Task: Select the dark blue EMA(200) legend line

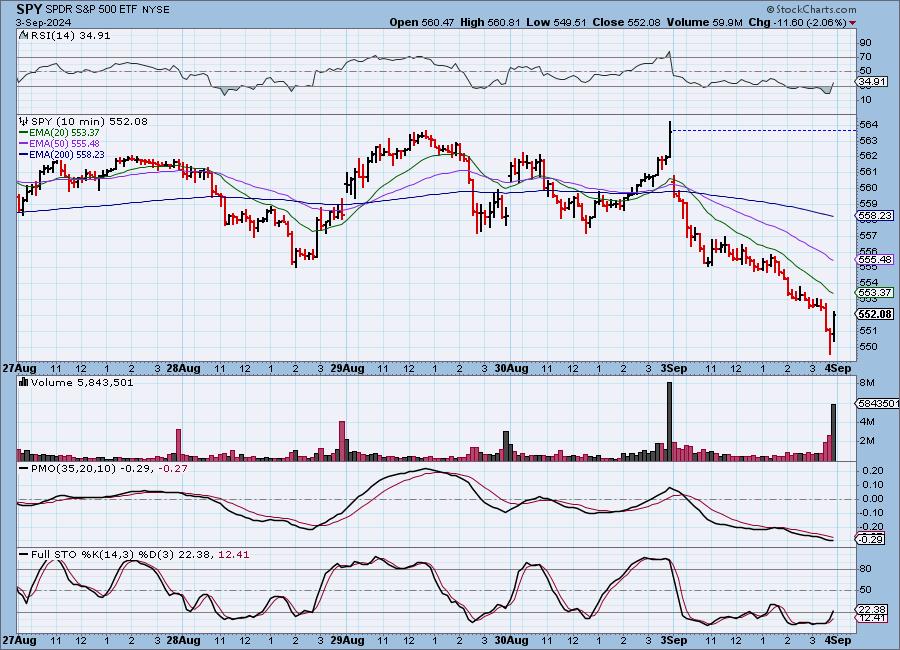Action: click(24, 154)
